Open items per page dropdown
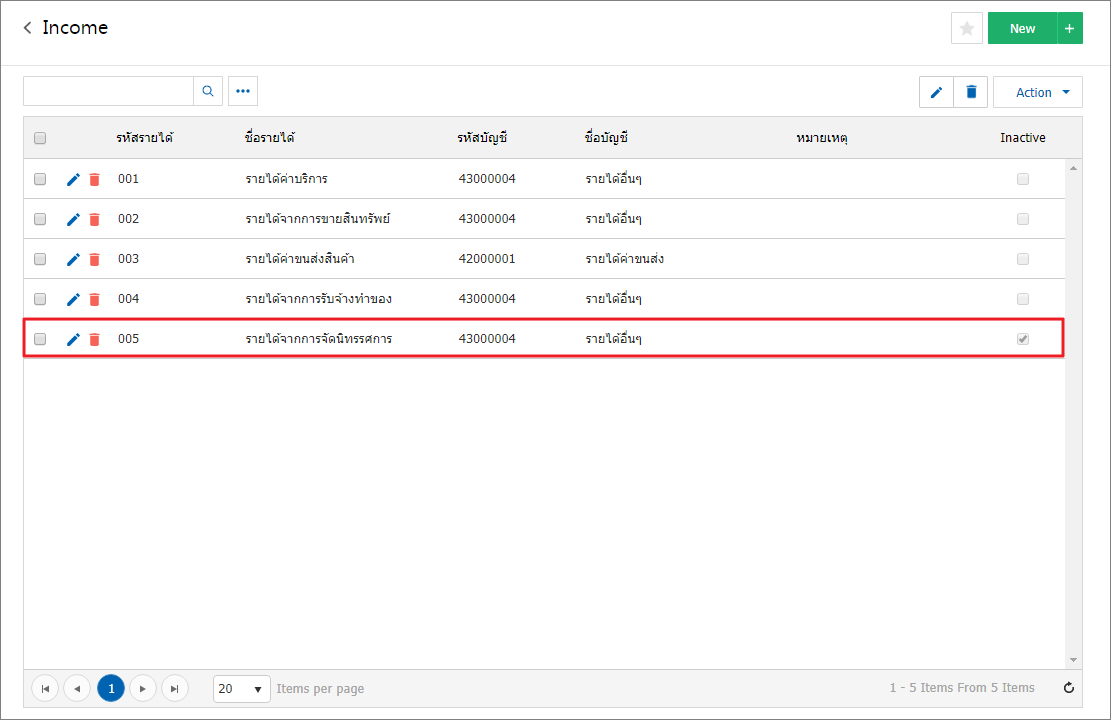 tap(242, 689)
